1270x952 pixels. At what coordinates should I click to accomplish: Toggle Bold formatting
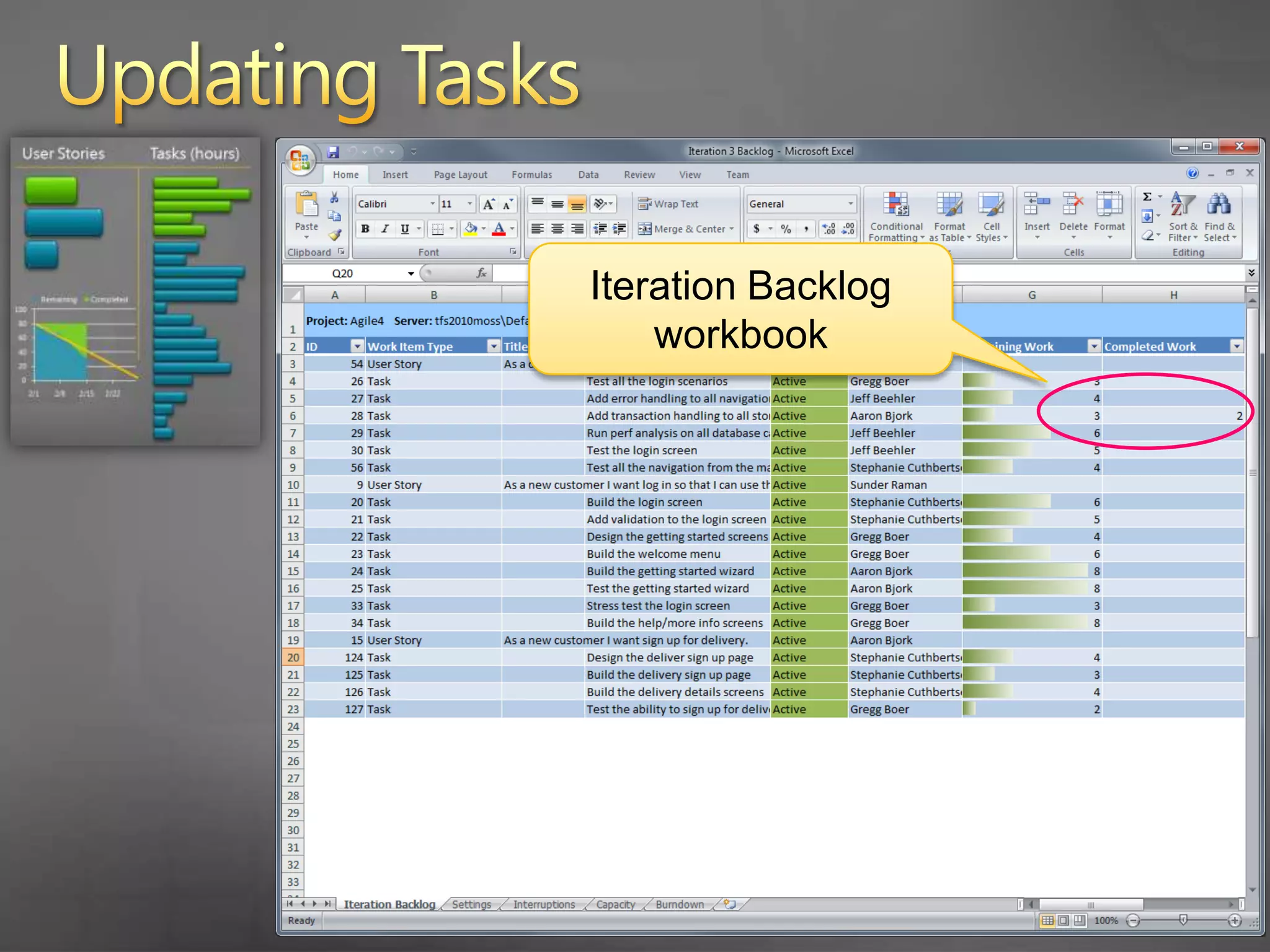click(365, 229)
